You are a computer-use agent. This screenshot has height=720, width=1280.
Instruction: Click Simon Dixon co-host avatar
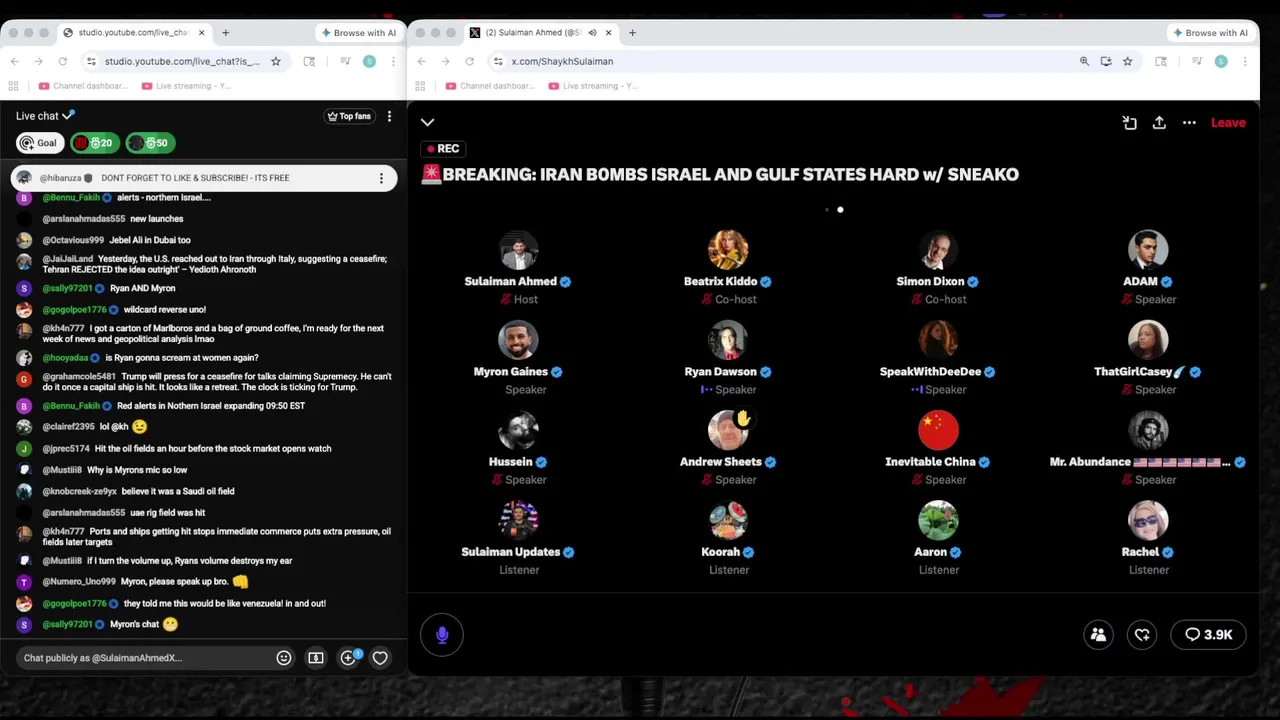click(x=938, y=250)
